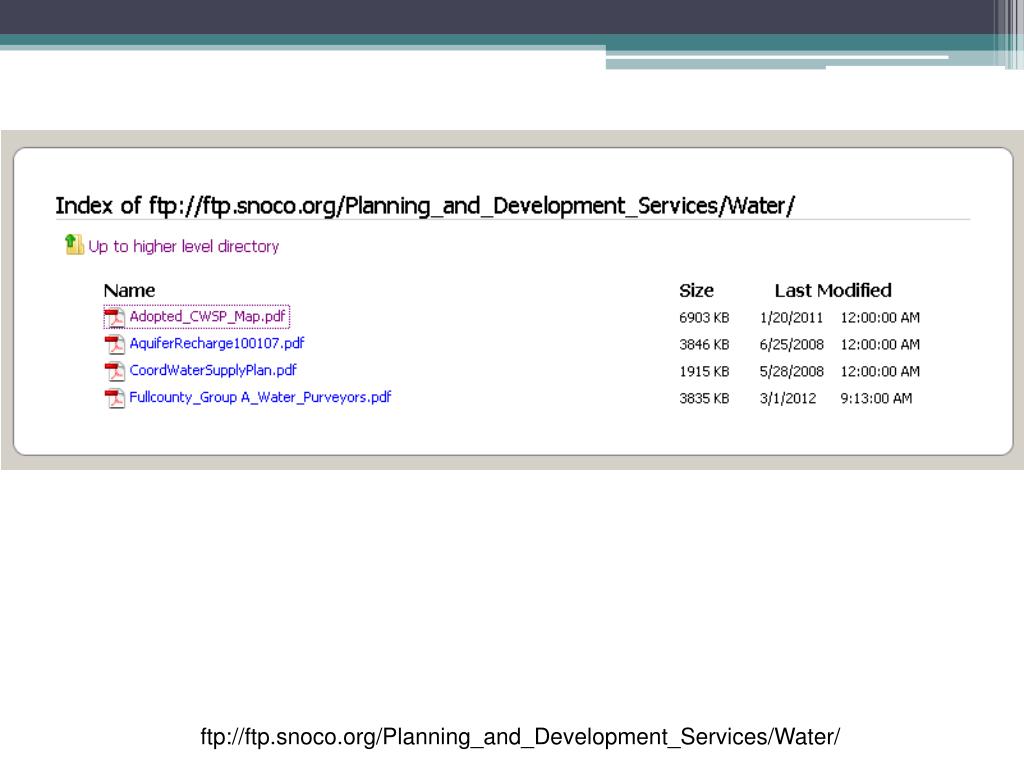The height and width of the screenshot is (768, 1024).
Task: Click the green up-arrow folder icon
Action: coord(74,245)
